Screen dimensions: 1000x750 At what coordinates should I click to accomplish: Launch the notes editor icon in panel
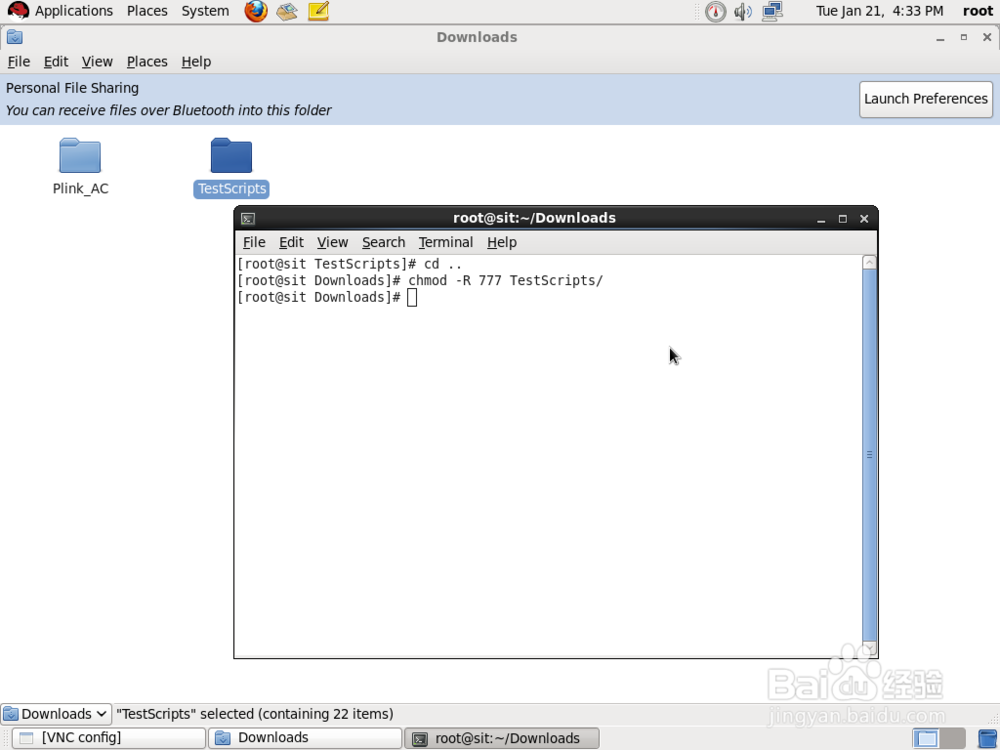(318, 11)
